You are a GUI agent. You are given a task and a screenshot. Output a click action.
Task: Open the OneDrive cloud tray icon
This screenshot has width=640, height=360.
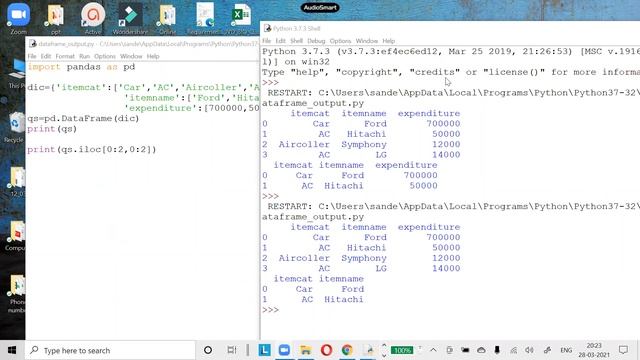coord(481,350)
